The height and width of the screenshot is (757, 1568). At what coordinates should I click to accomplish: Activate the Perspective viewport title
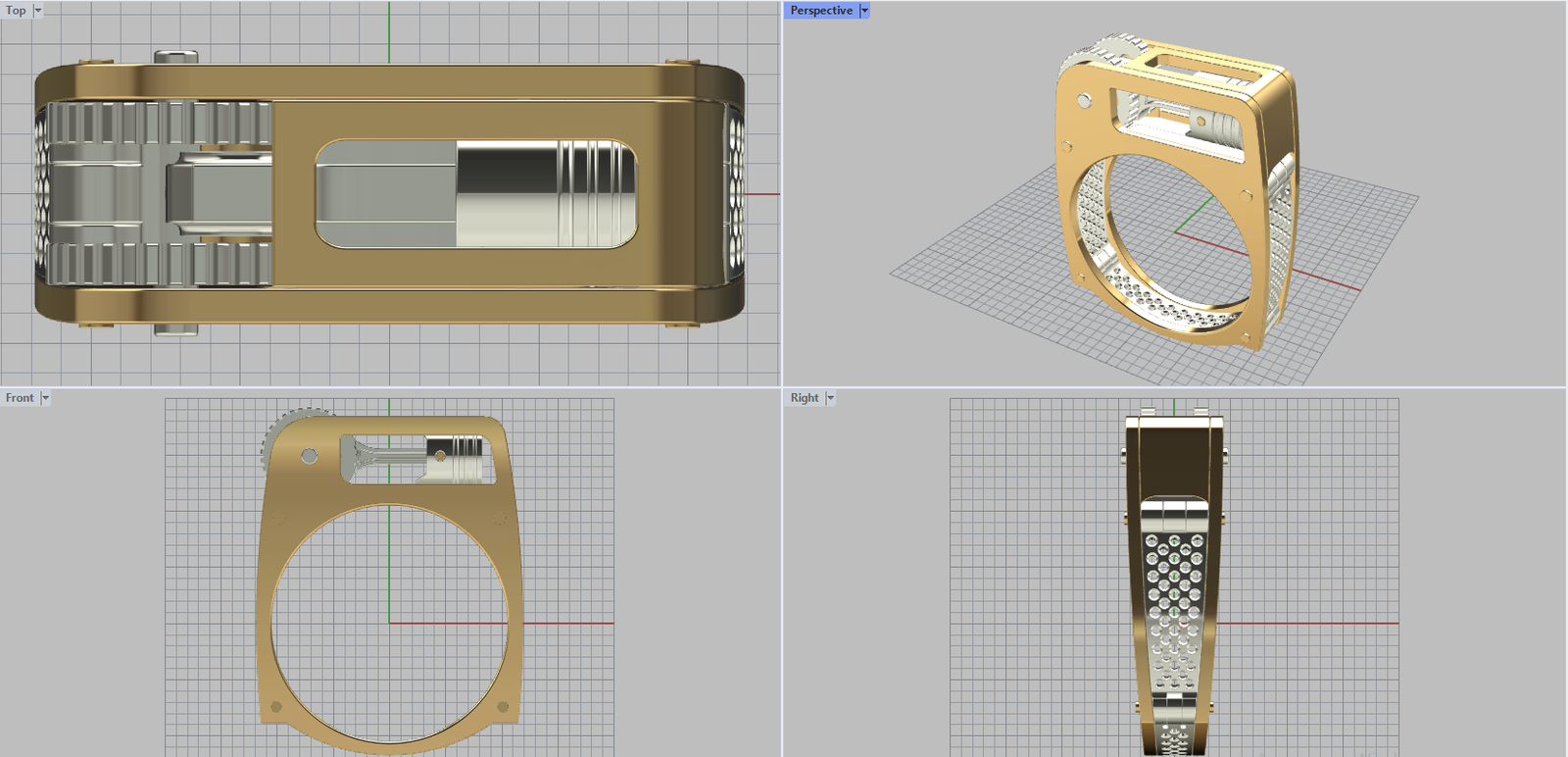pyautogui.click(x=820, y=11)
